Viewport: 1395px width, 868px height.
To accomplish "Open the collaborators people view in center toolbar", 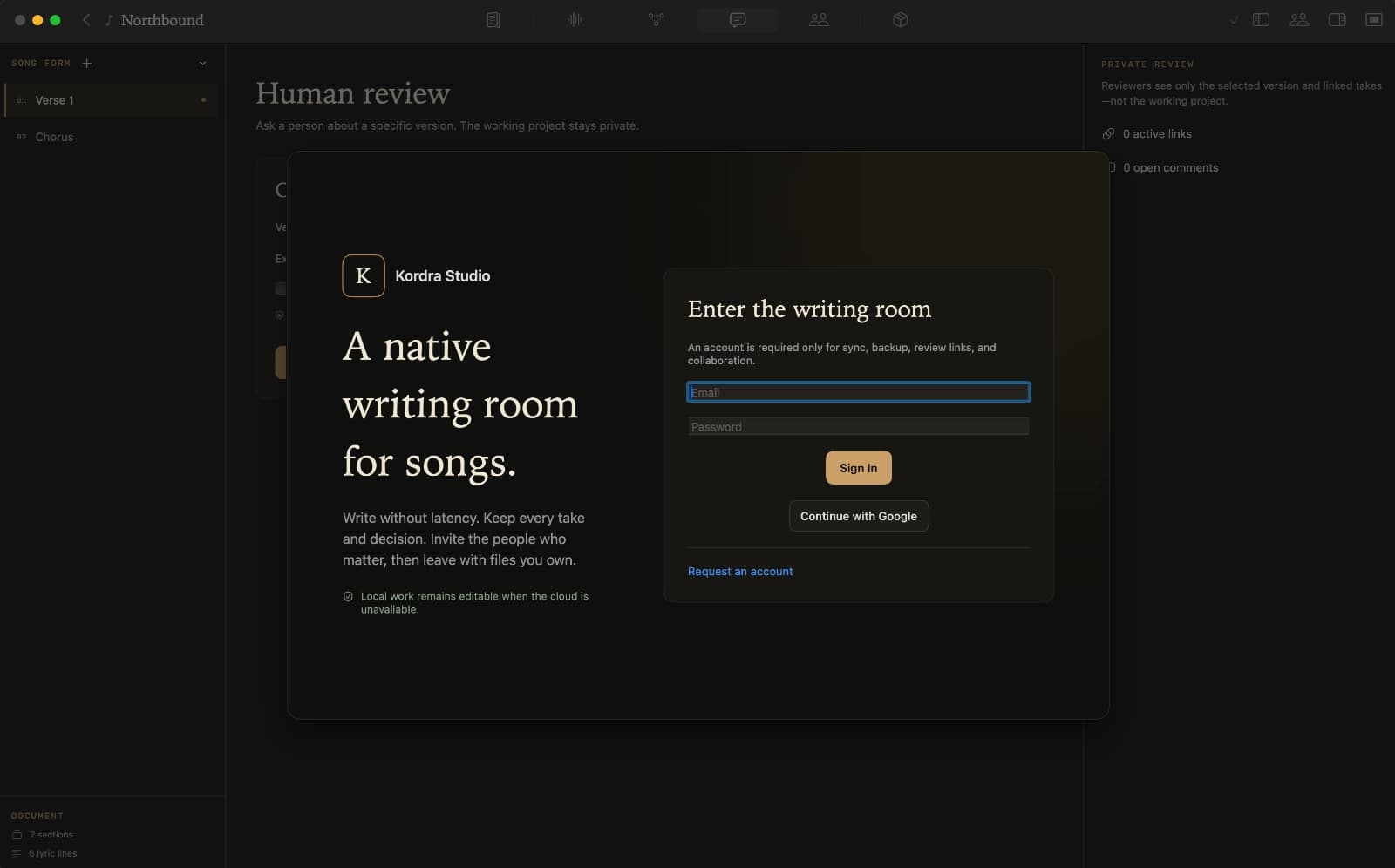I will [819, 20].
